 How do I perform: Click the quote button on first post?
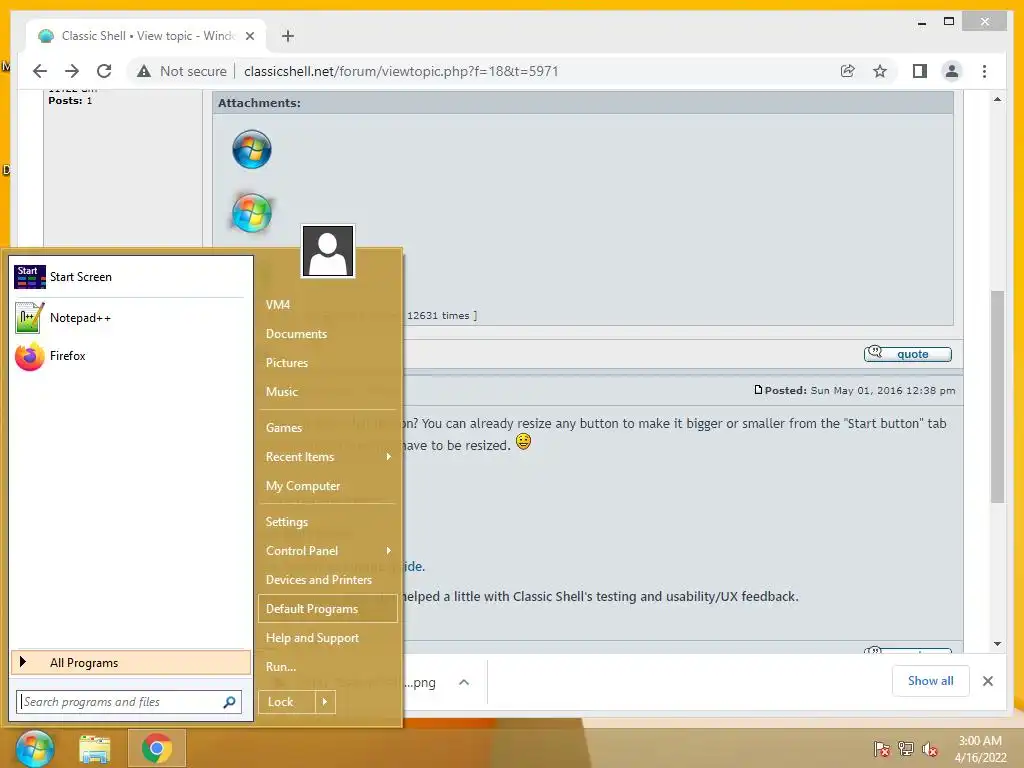point(908,354)
